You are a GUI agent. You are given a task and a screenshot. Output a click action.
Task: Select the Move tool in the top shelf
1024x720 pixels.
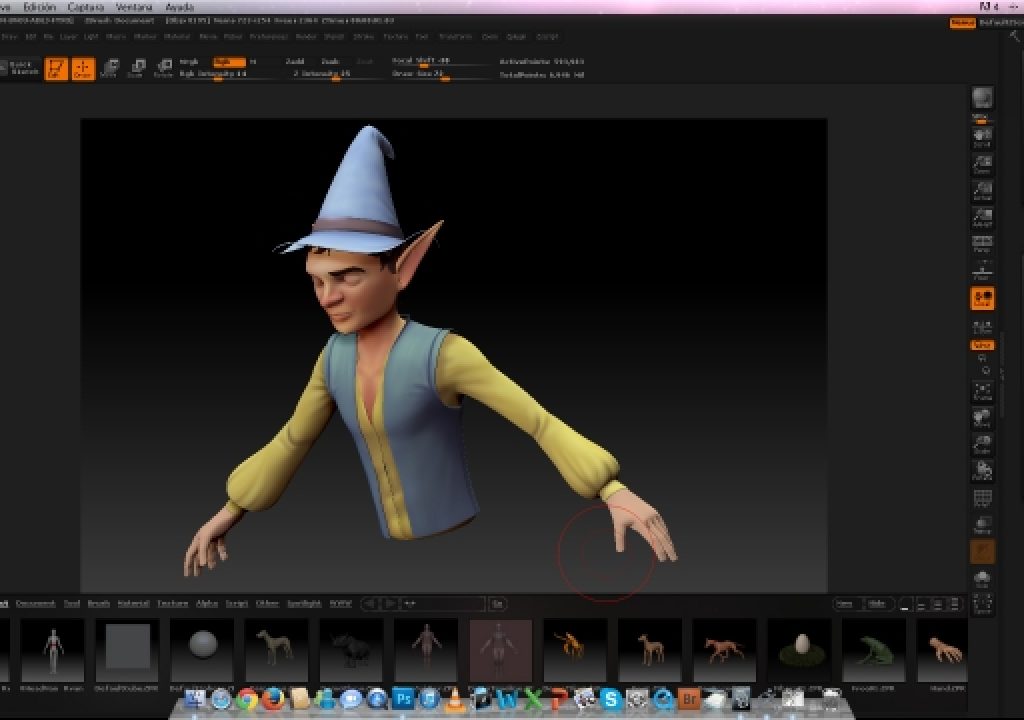pyautogui.click(x=110, y=68)
